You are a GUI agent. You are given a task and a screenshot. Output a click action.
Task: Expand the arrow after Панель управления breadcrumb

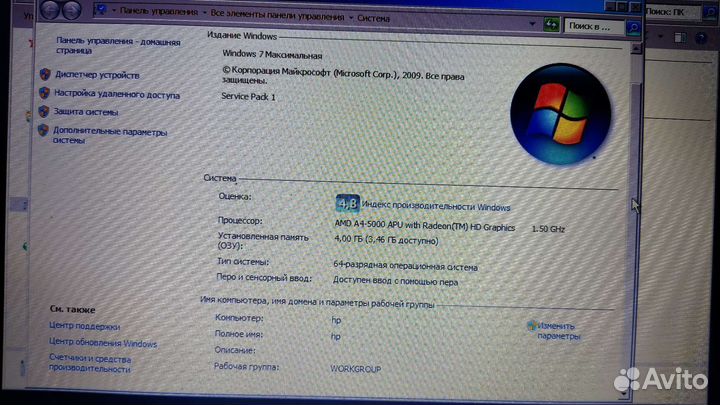pyautogui.click(x=205, y=13)
